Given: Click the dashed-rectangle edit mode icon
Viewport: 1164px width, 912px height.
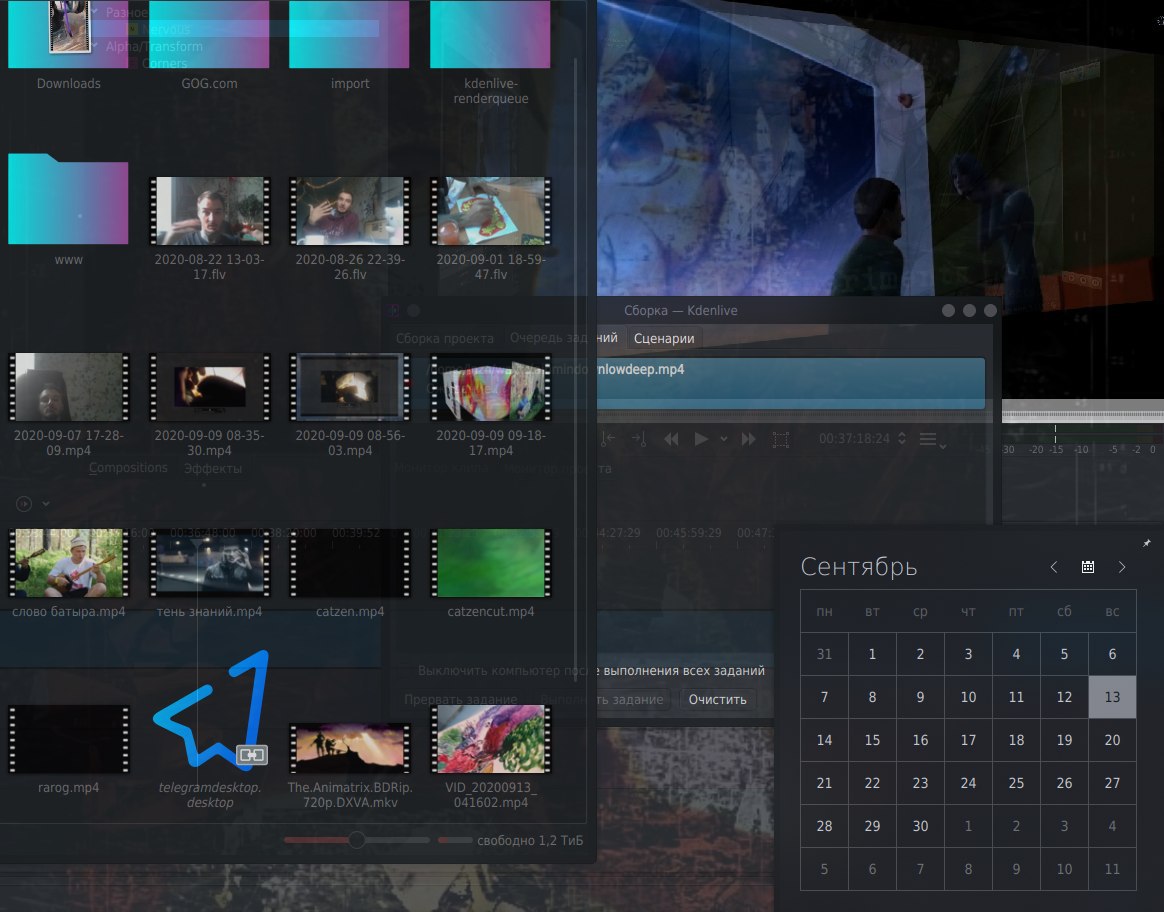Looking at the screenshot, I should click(780, 439).
